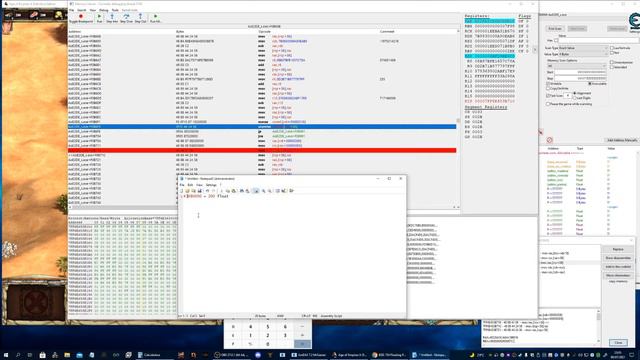
Task: Open Age of Empires II taskbar item
Action: pos(350,355)
